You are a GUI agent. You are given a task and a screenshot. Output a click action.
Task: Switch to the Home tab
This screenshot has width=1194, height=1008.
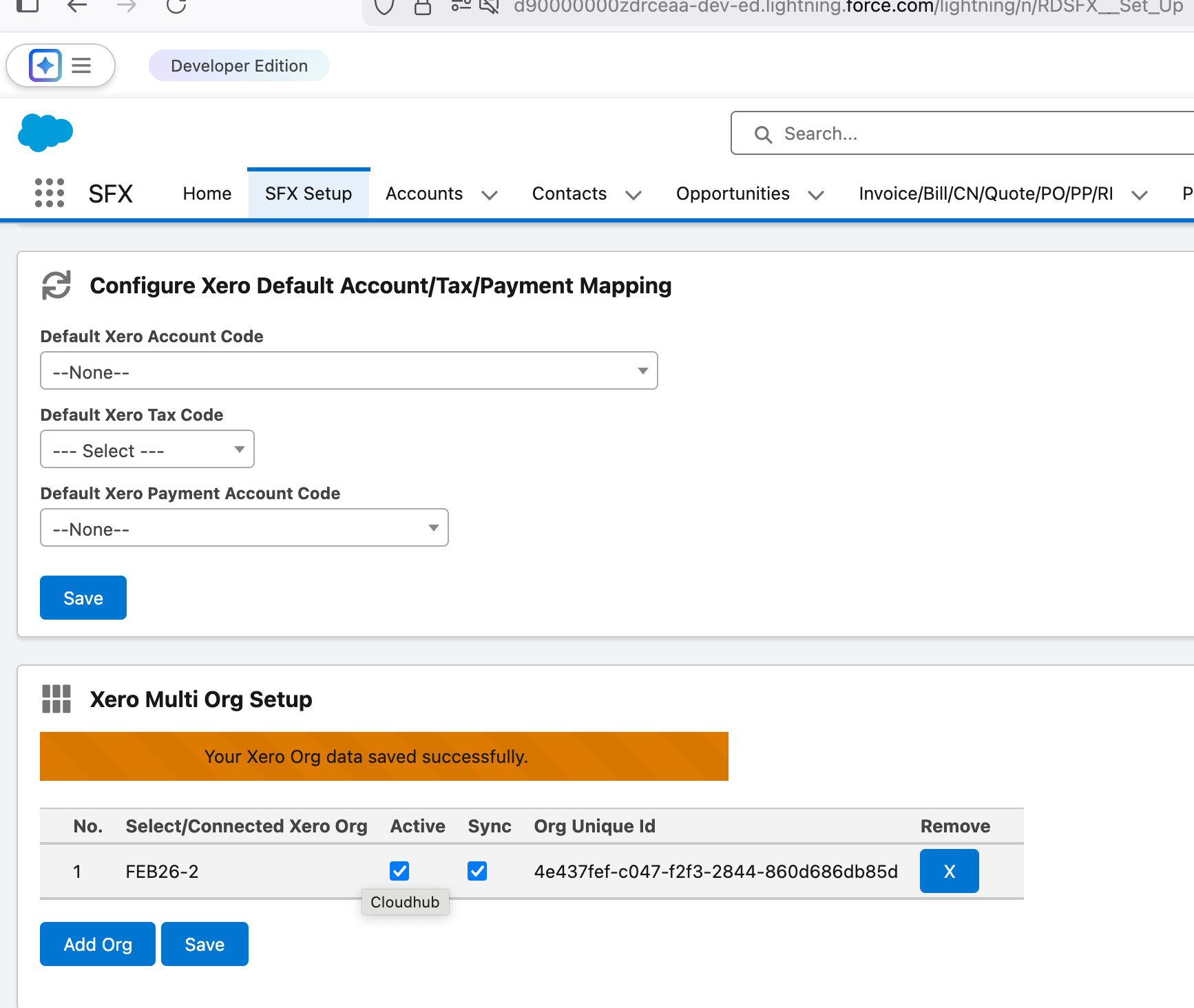207,194
